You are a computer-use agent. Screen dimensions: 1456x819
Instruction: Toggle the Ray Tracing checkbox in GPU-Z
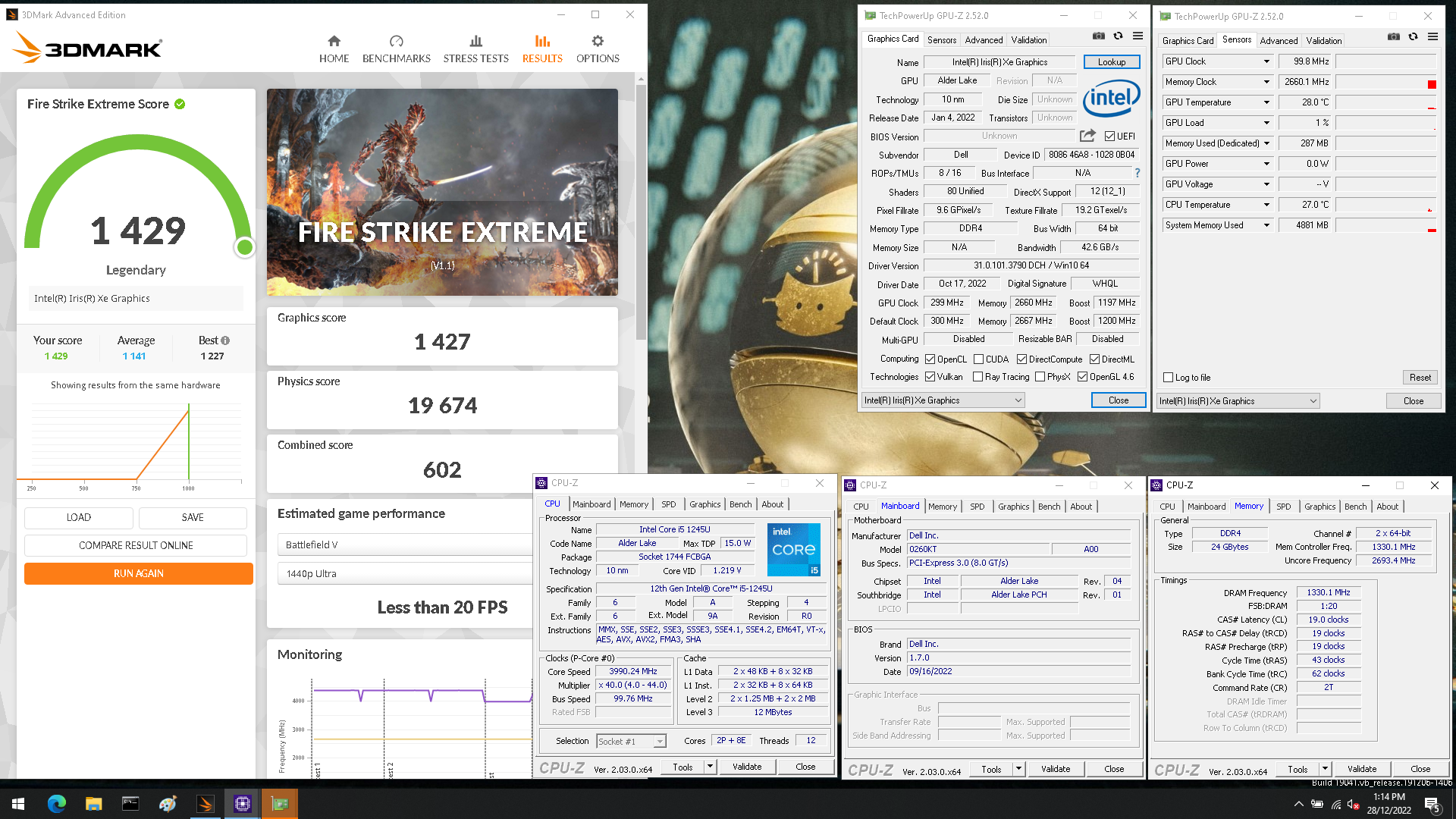977,377
